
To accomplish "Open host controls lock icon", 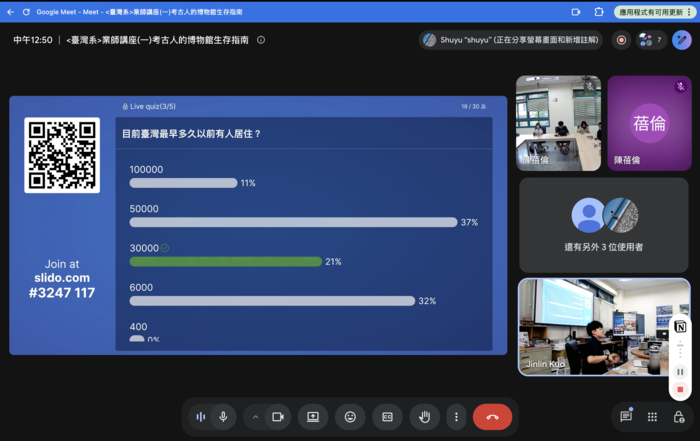I will [x=679, y=417].
